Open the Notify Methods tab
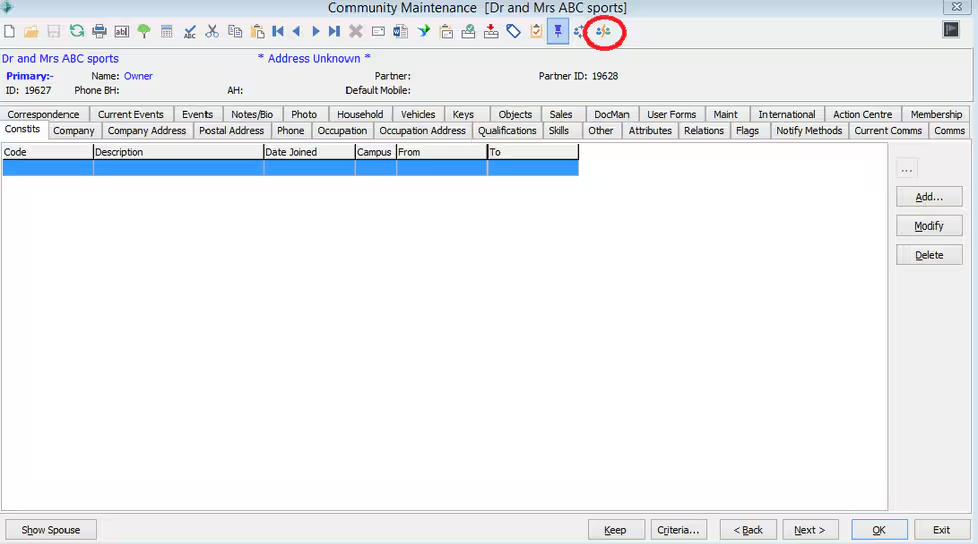 coord(809,130)
